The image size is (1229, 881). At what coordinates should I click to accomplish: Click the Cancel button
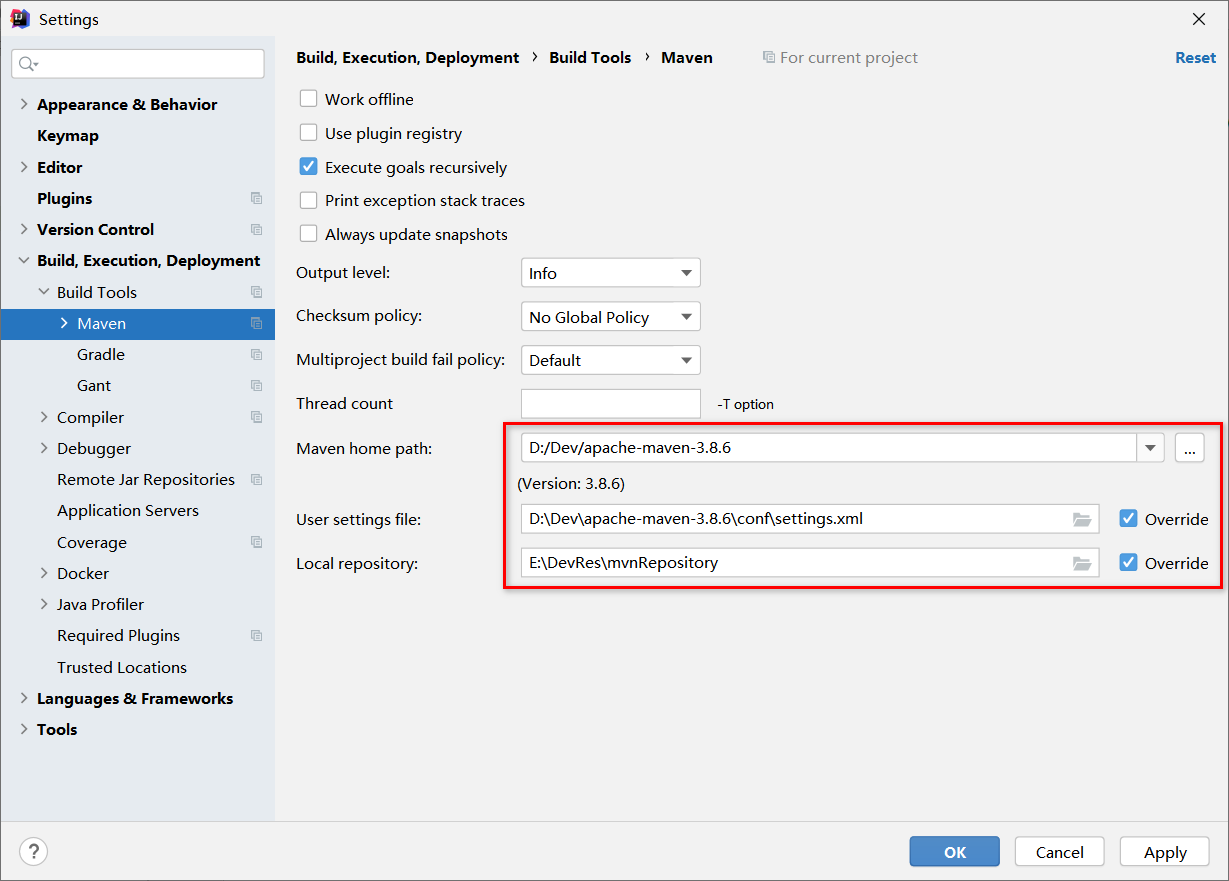tap(1059, 852)
